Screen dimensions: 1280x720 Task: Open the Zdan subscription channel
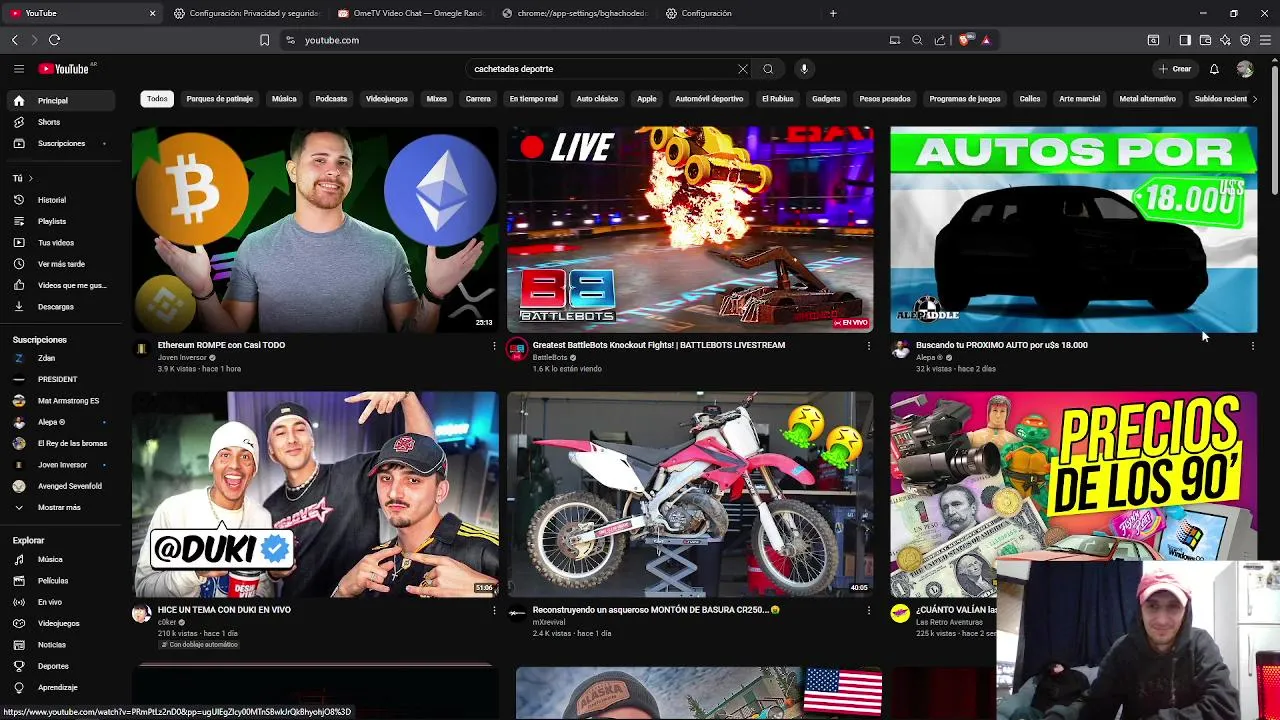[x=60, y=358]
